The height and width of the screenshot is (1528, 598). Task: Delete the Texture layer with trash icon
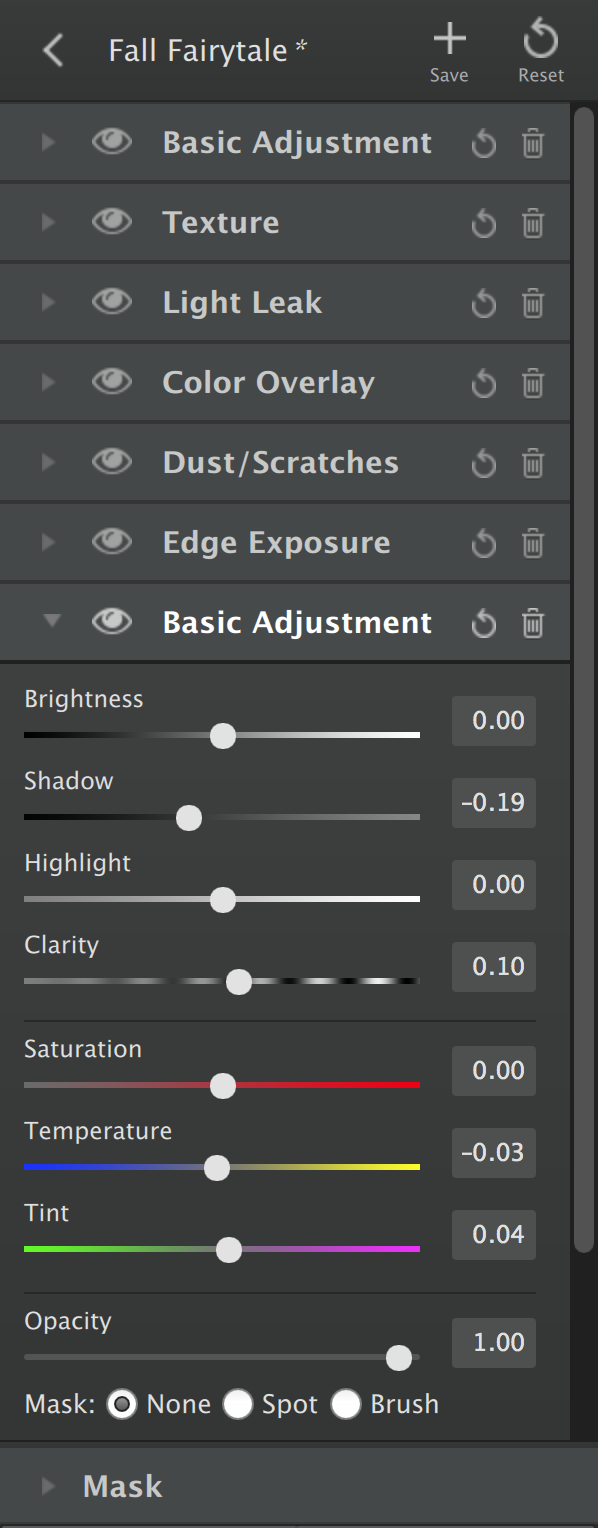(x=533, y=222)
